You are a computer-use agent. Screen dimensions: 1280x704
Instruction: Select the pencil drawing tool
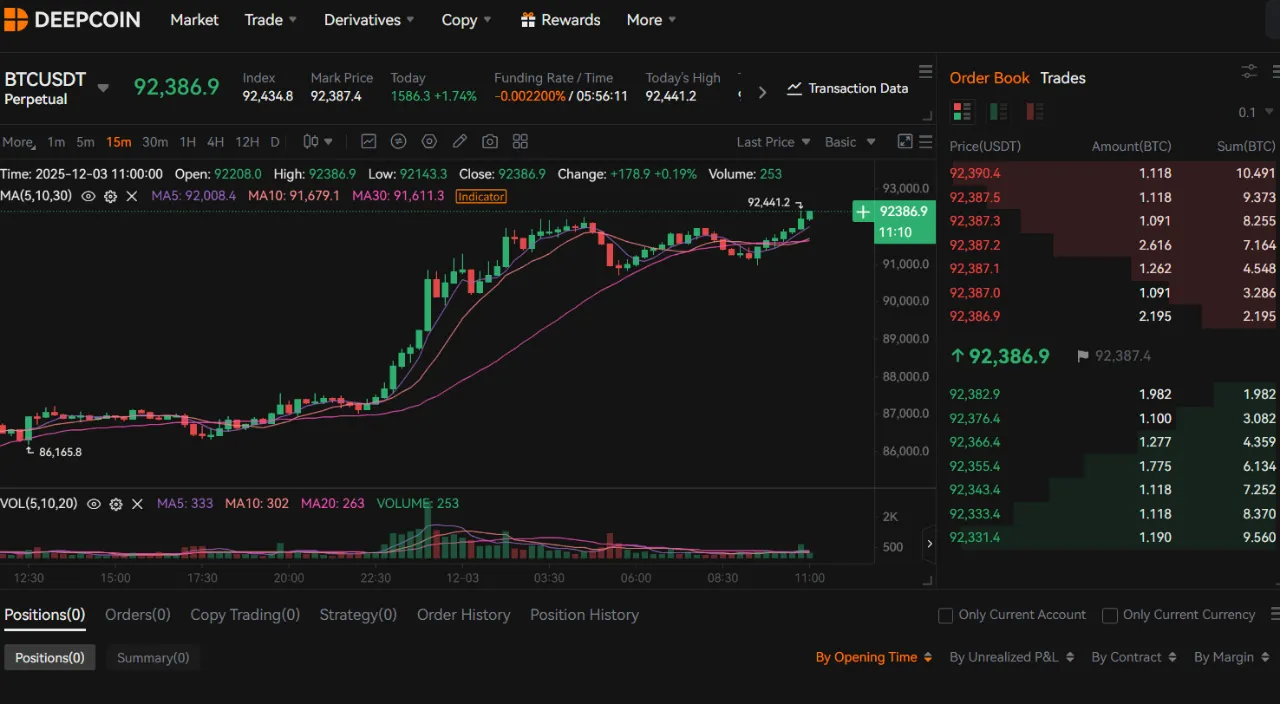460,142
